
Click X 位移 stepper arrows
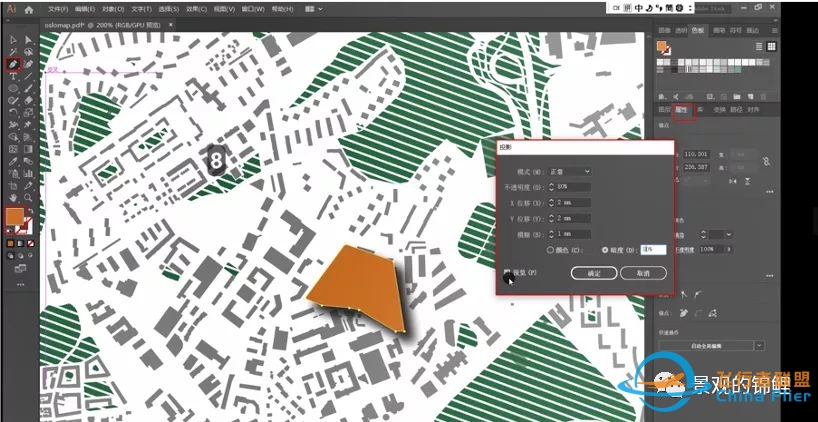(x=551, y=203)
